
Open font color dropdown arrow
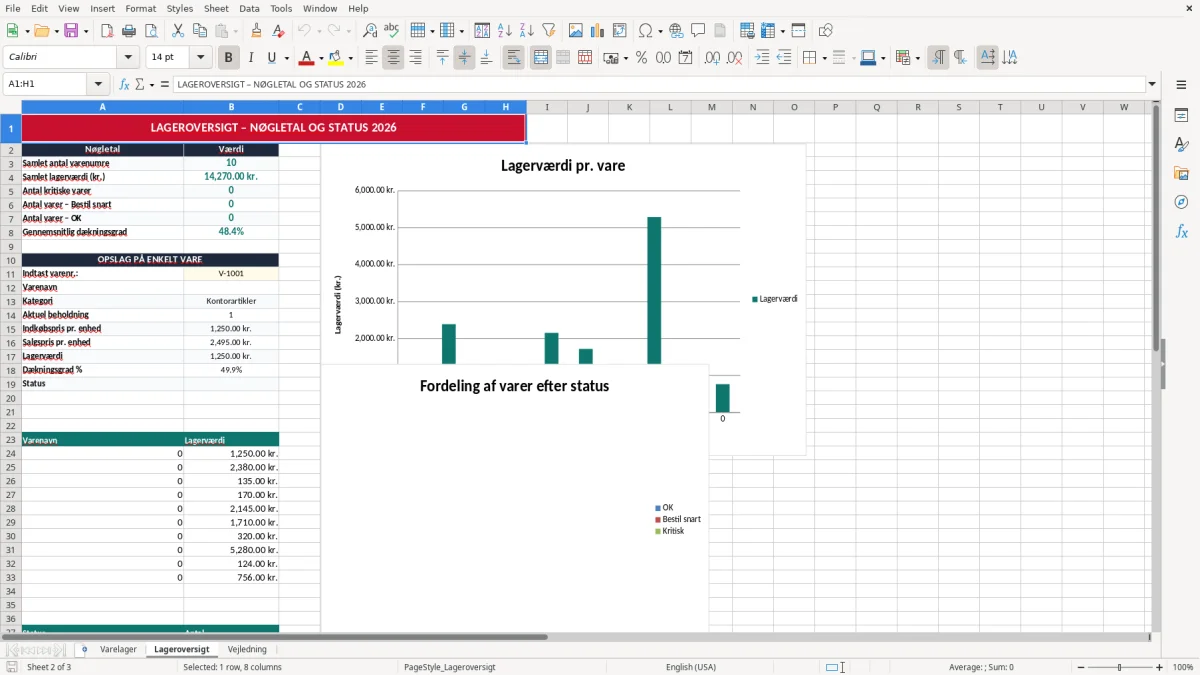coord(321,58)
